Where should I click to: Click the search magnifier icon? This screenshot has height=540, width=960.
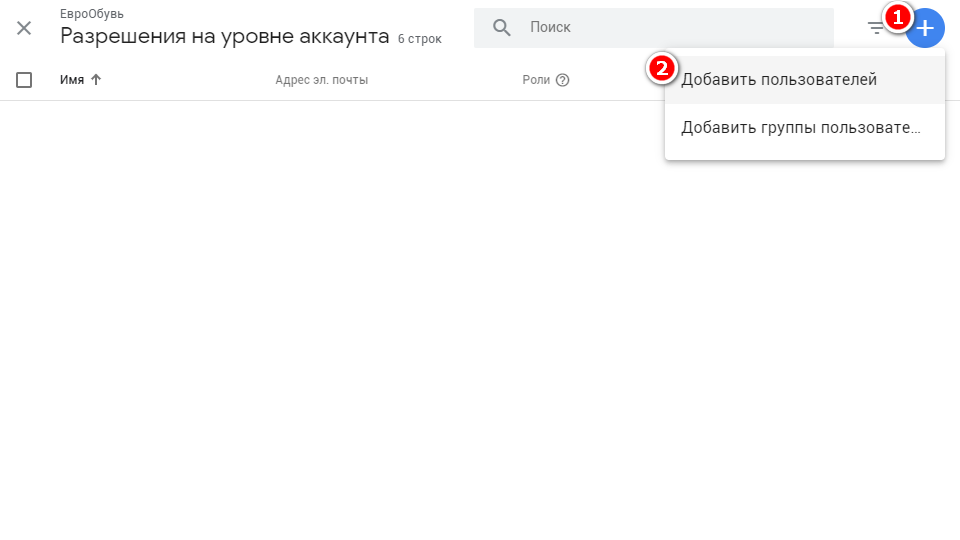click(x=501, y=28)
